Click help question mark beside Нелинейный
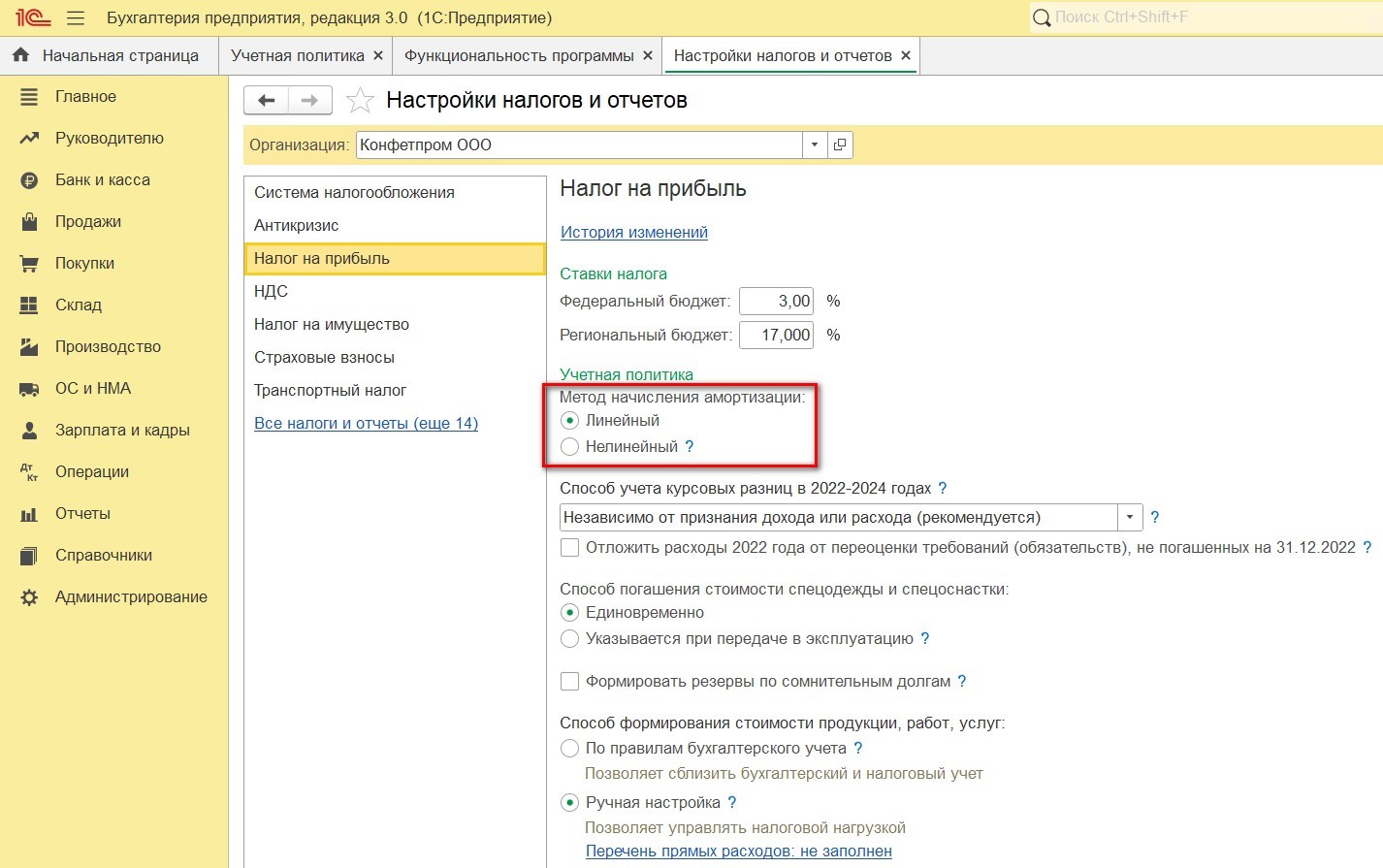 [x=690, y=446]
